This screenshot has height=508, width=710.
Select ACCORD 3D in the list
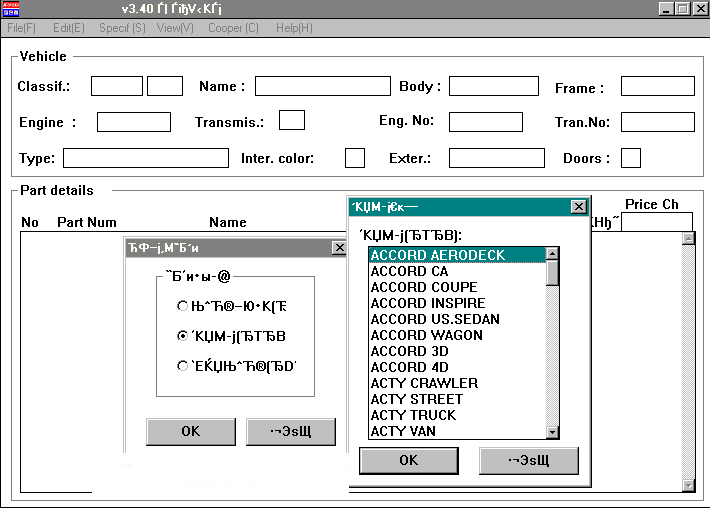(x=457, y=351)
